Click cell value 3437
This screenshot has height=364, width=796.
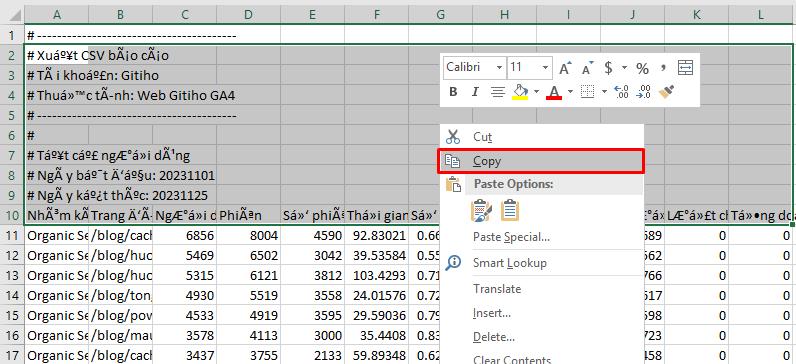pyautogui.click(x=184, y=355)
